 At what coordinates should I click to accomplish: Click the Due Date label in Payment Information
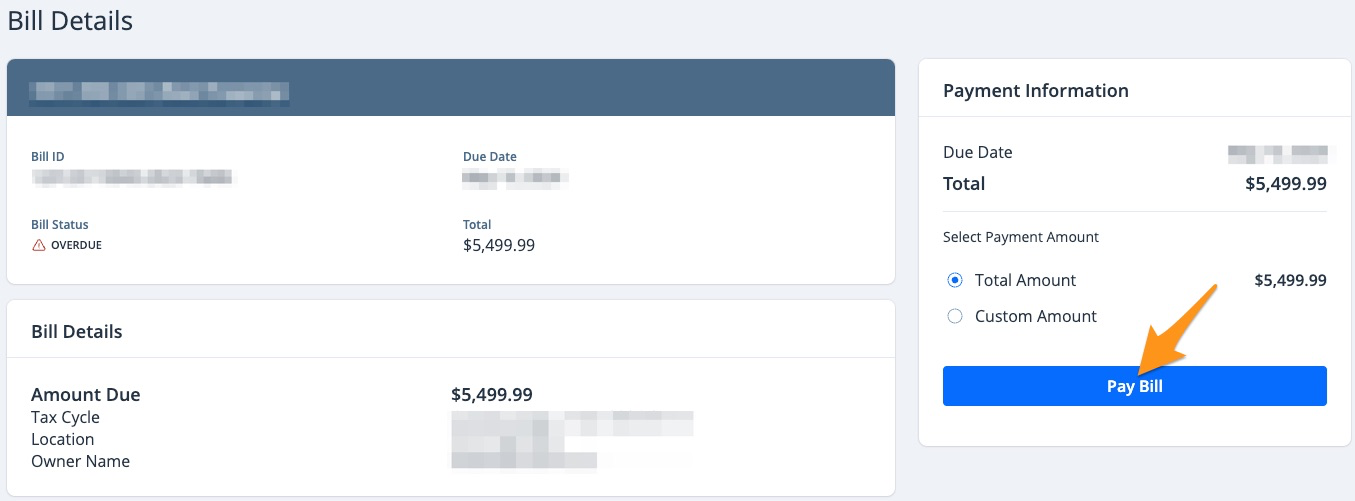(x=977, y=153)
